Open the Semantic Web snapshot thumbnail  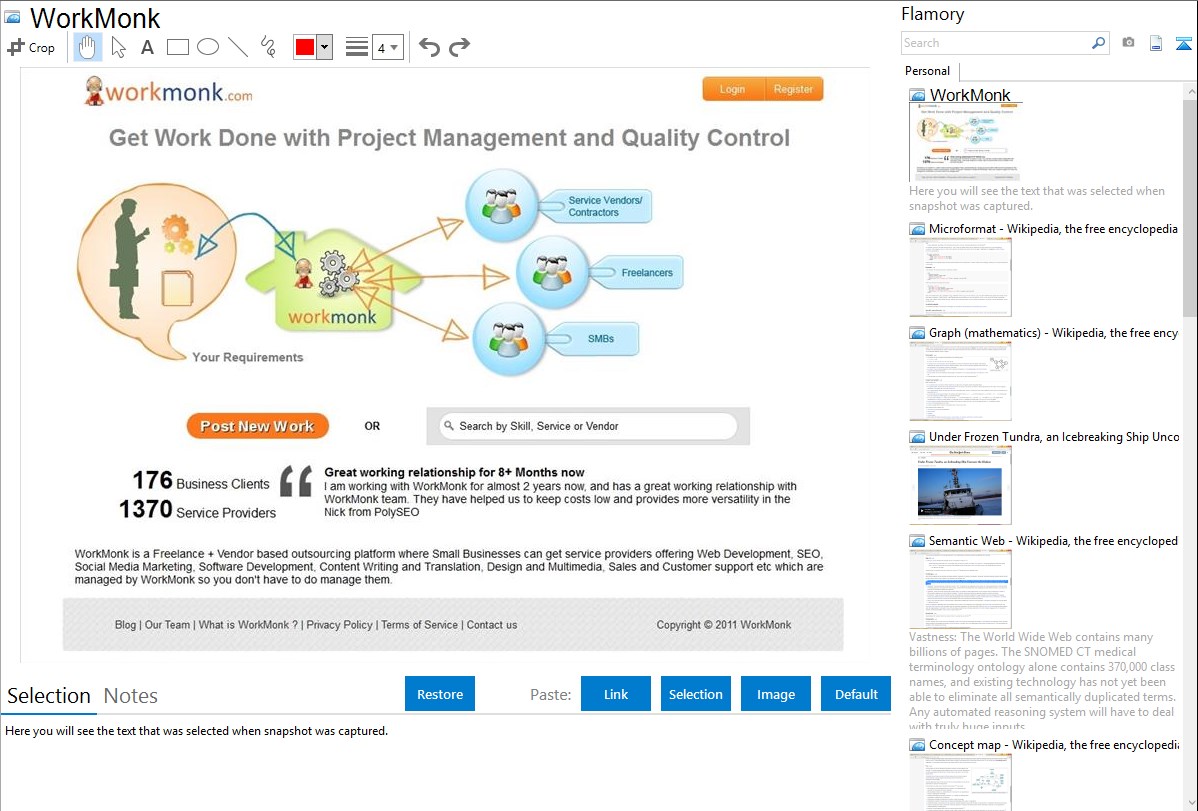(960, 589)
